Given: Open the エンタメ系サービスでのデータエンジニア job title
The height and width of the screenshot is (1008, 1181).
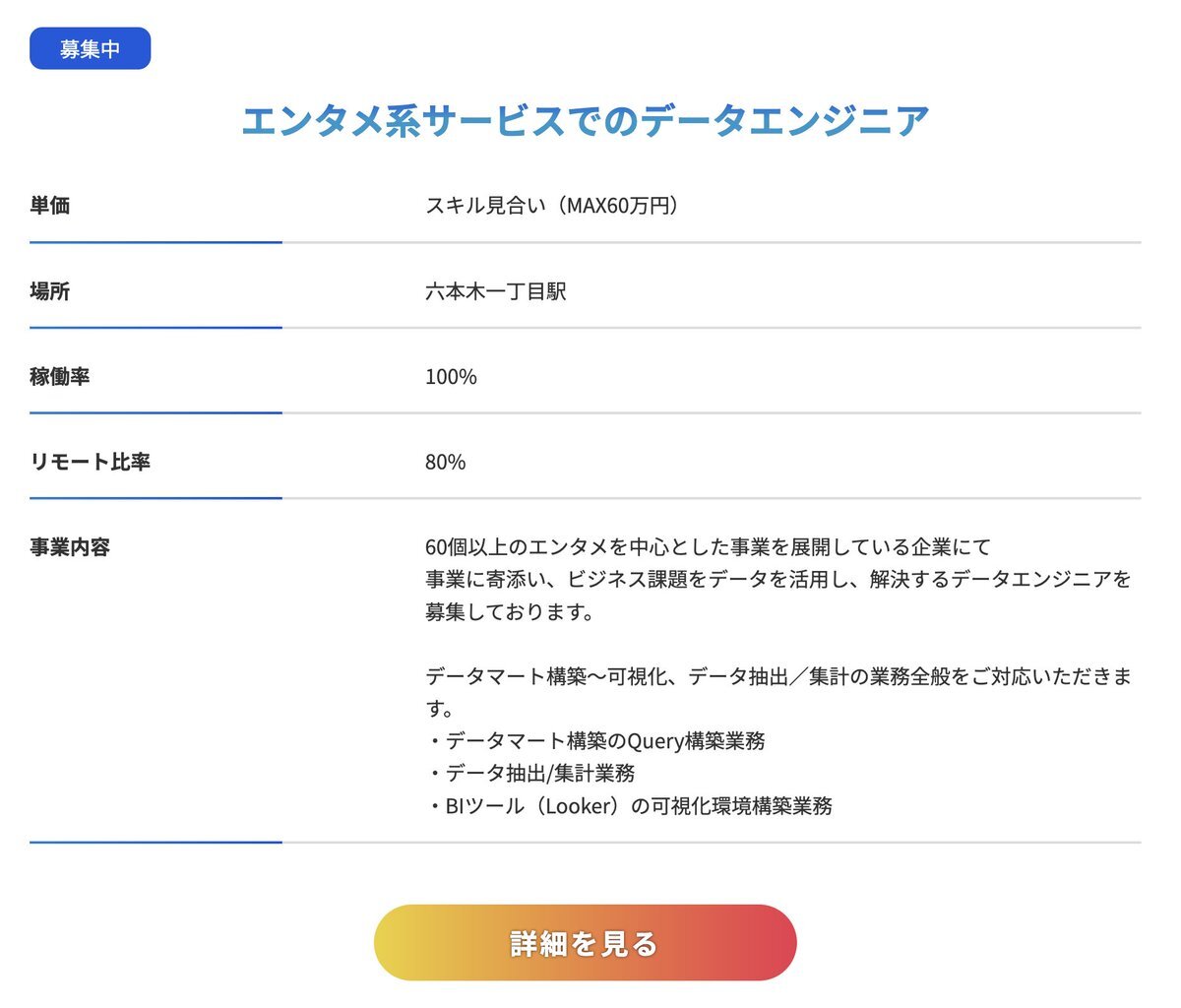Looking at the screenshot, I should (585, 121).
